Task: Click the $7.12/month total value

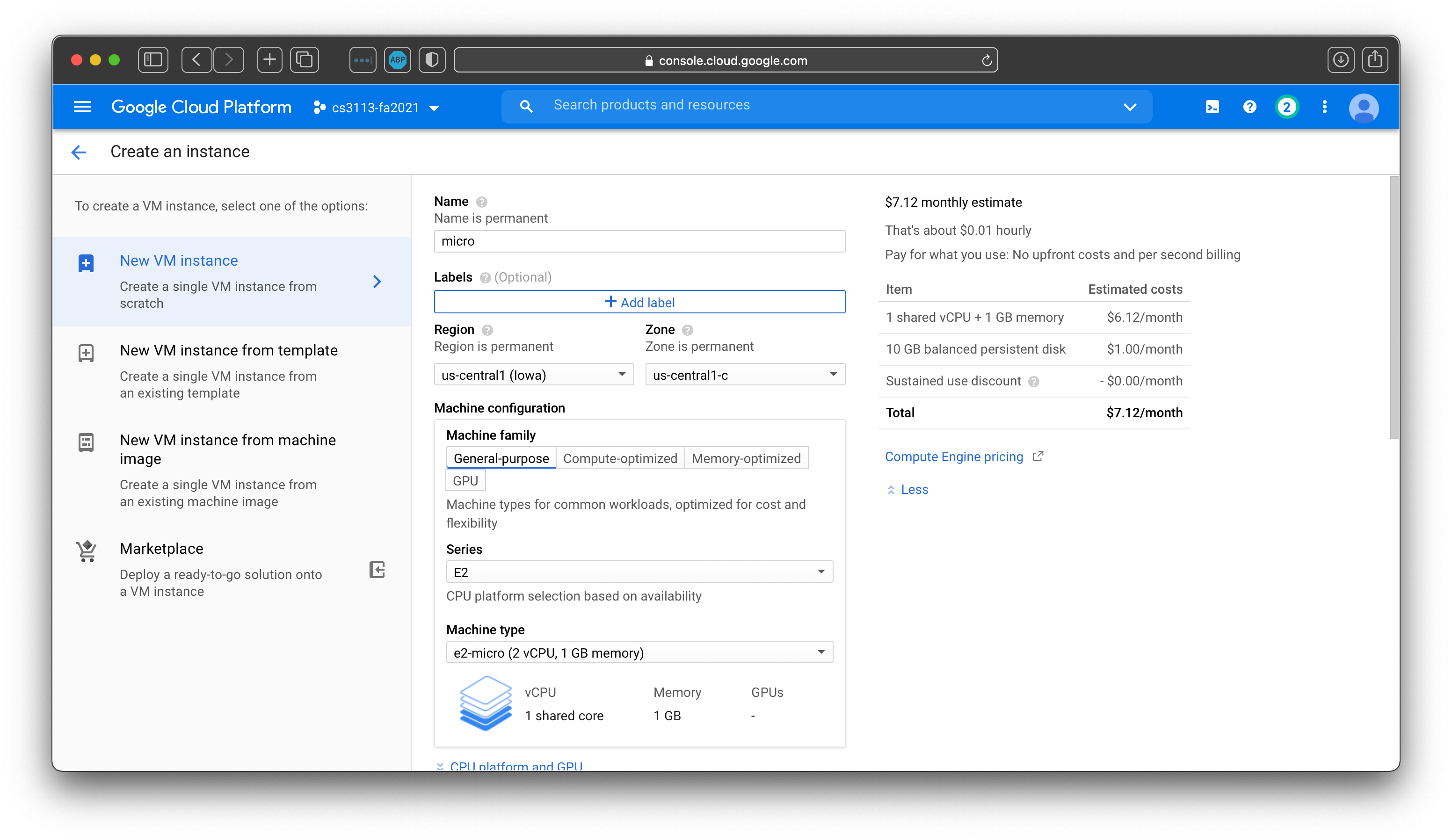Action: [x=1144, y=413]
